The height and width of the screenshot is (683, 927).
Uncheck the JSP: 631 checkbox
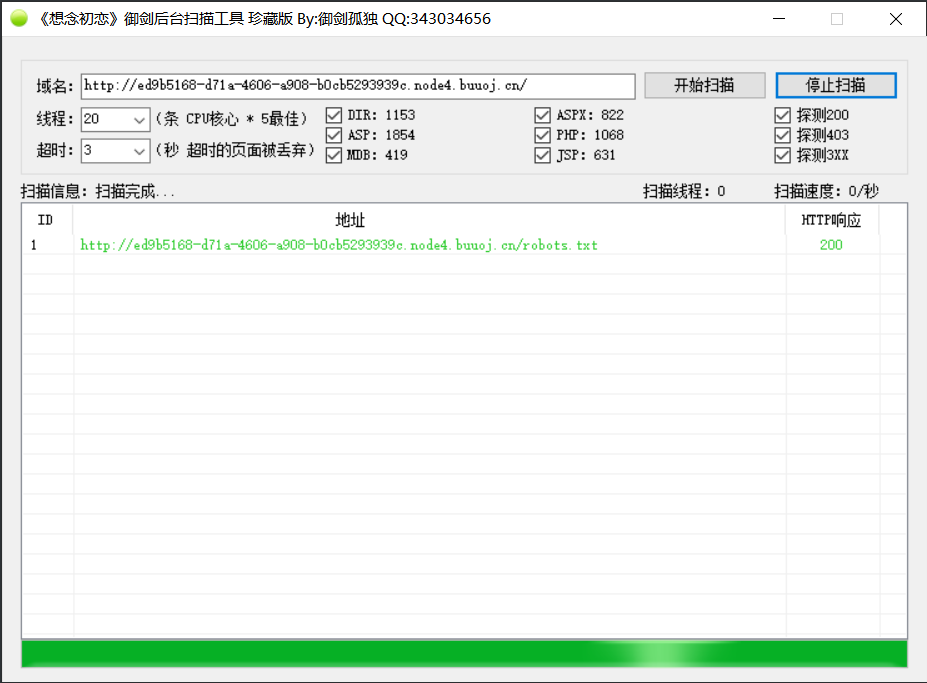point(542,155)
